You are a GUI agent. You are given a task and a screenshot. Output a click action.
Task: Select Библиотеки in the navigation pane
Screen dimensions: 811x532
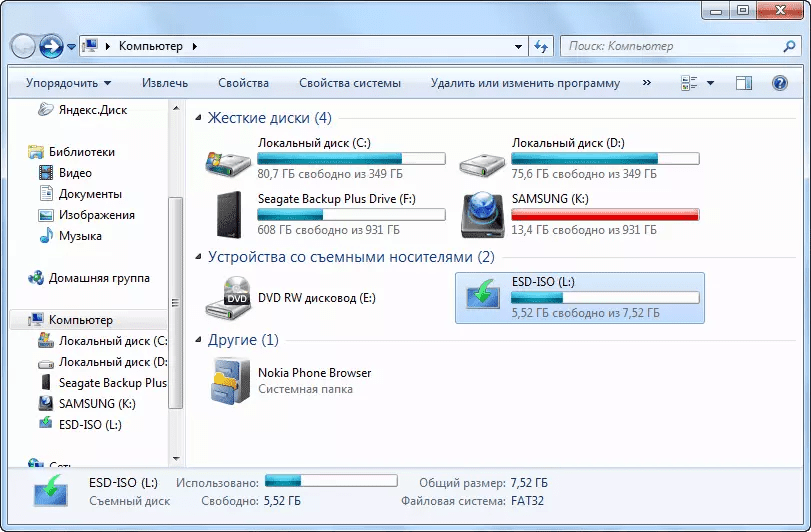click(71, 151)
